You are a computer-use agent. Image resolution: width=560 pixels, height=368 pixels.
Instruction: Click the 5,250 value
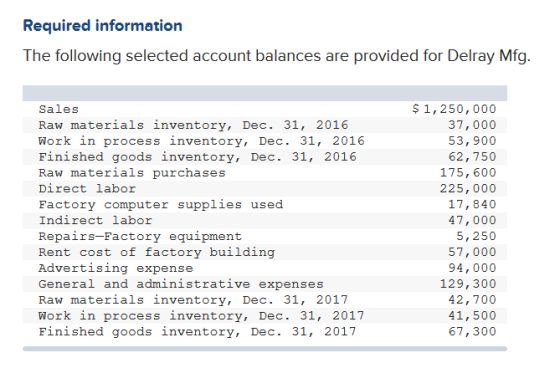[476, 236]
